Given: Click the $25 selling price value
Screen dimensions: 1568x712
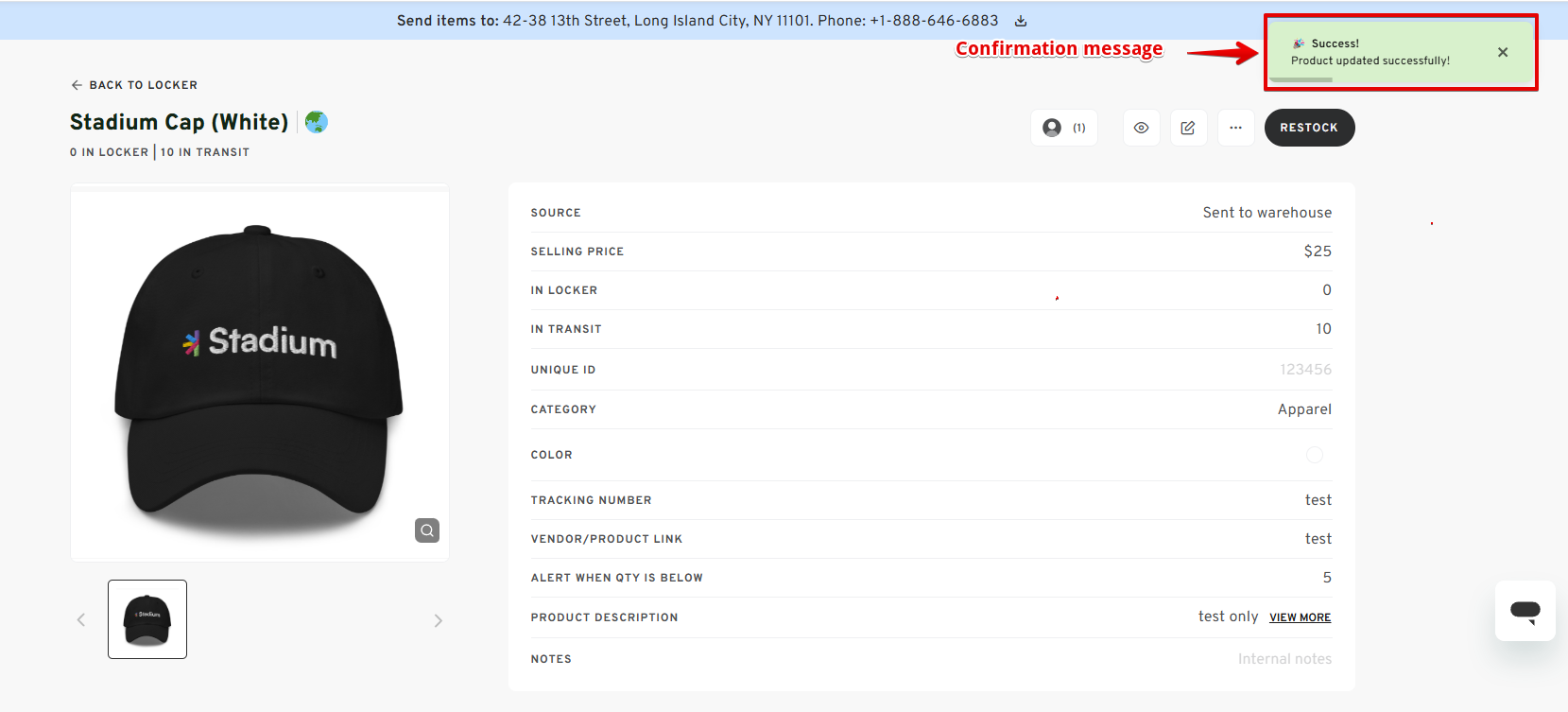Looking at the screenshot, I should point(1318,252).
